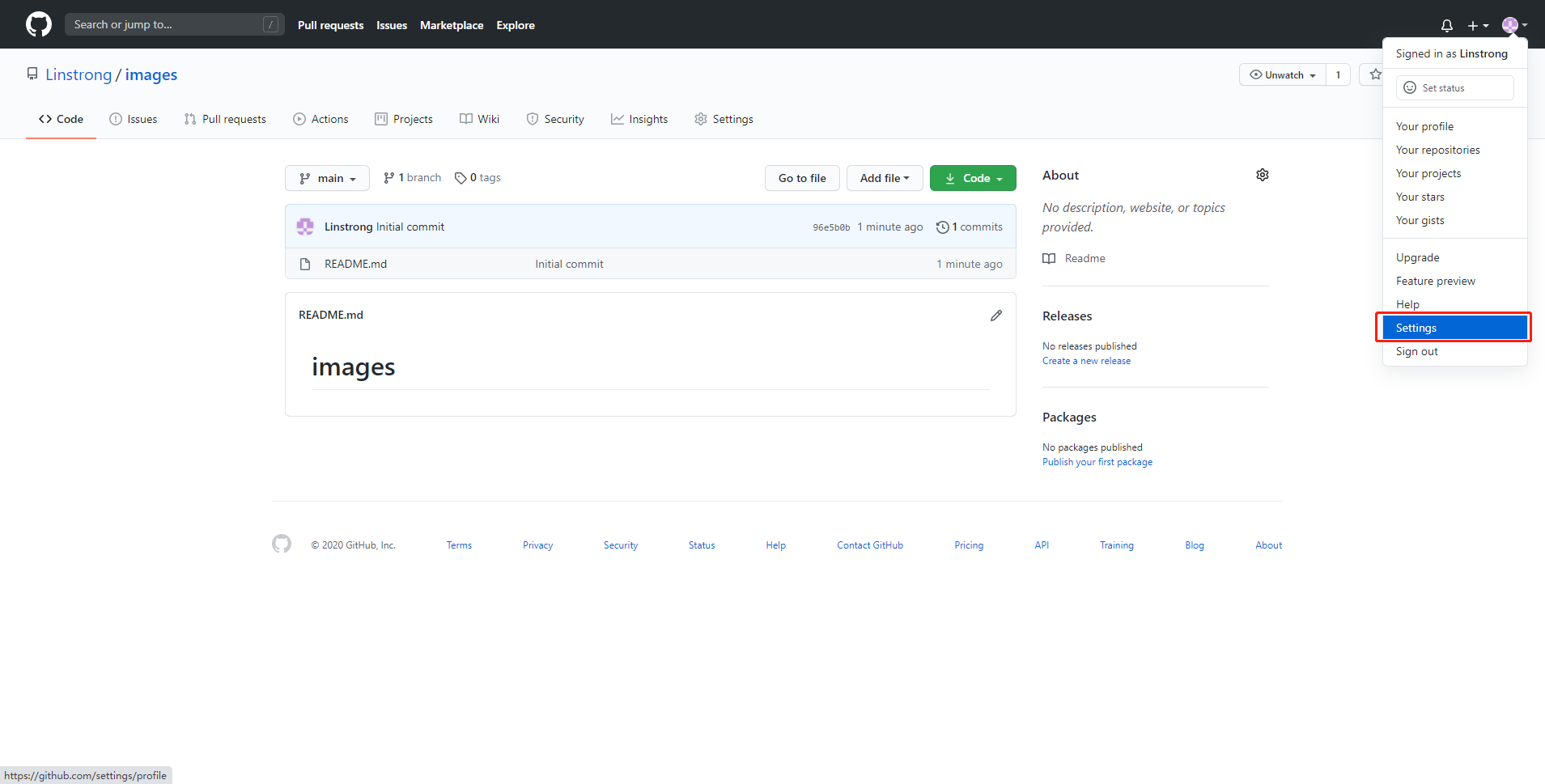Image resolution: width=1545 pixels, height=784 pixels.
Task: Focus the Search or jump to field
Action: 174,24
